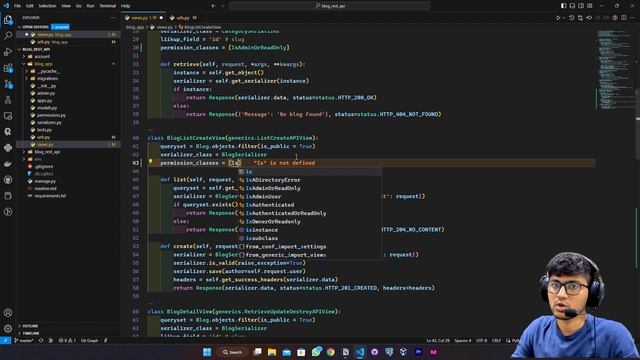Click the Ln 43 cursor position indicator

438,340
